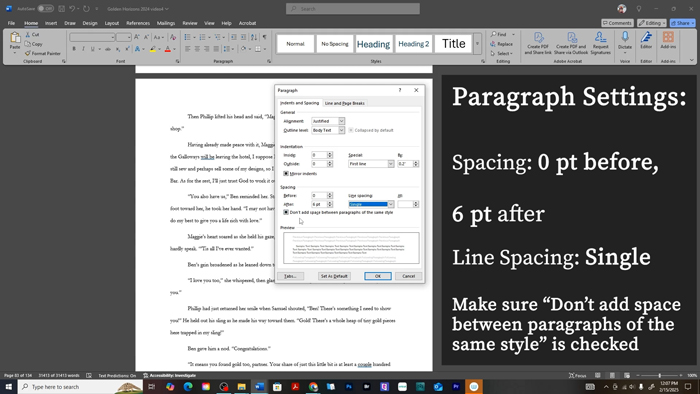Open the Insert ribbon tab

(51, 23)
